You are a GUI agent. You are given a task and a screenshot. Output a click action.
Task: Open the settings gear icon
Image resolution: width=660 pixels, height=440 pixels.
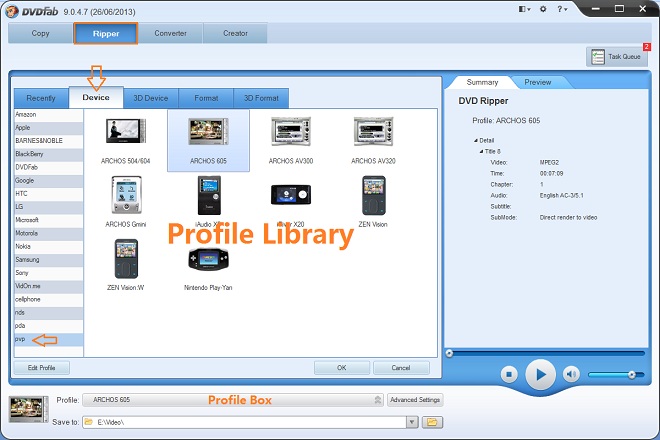tap(543, 9)
